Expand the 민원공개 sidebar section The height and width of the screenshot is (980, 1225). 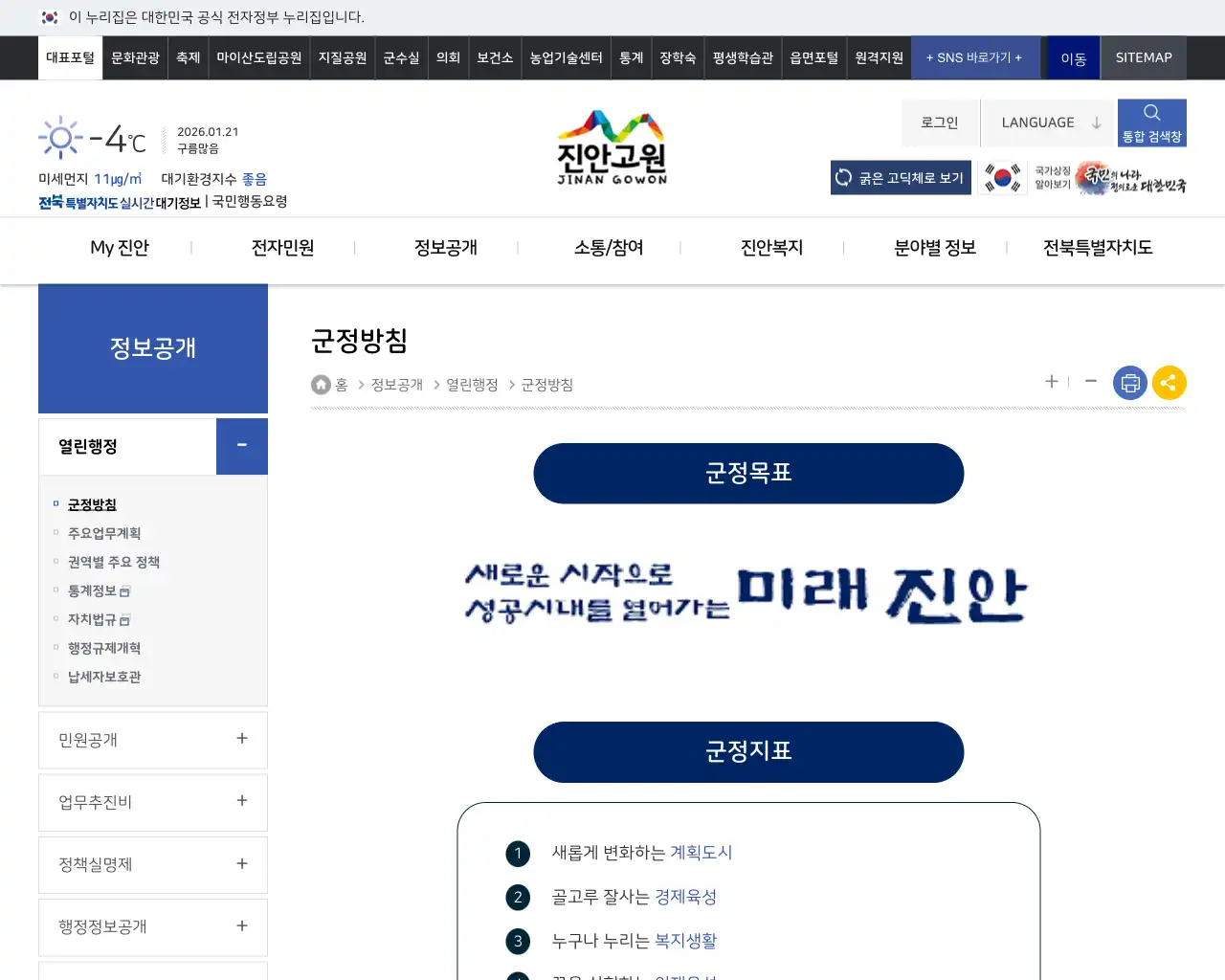[x=241, y=740]
